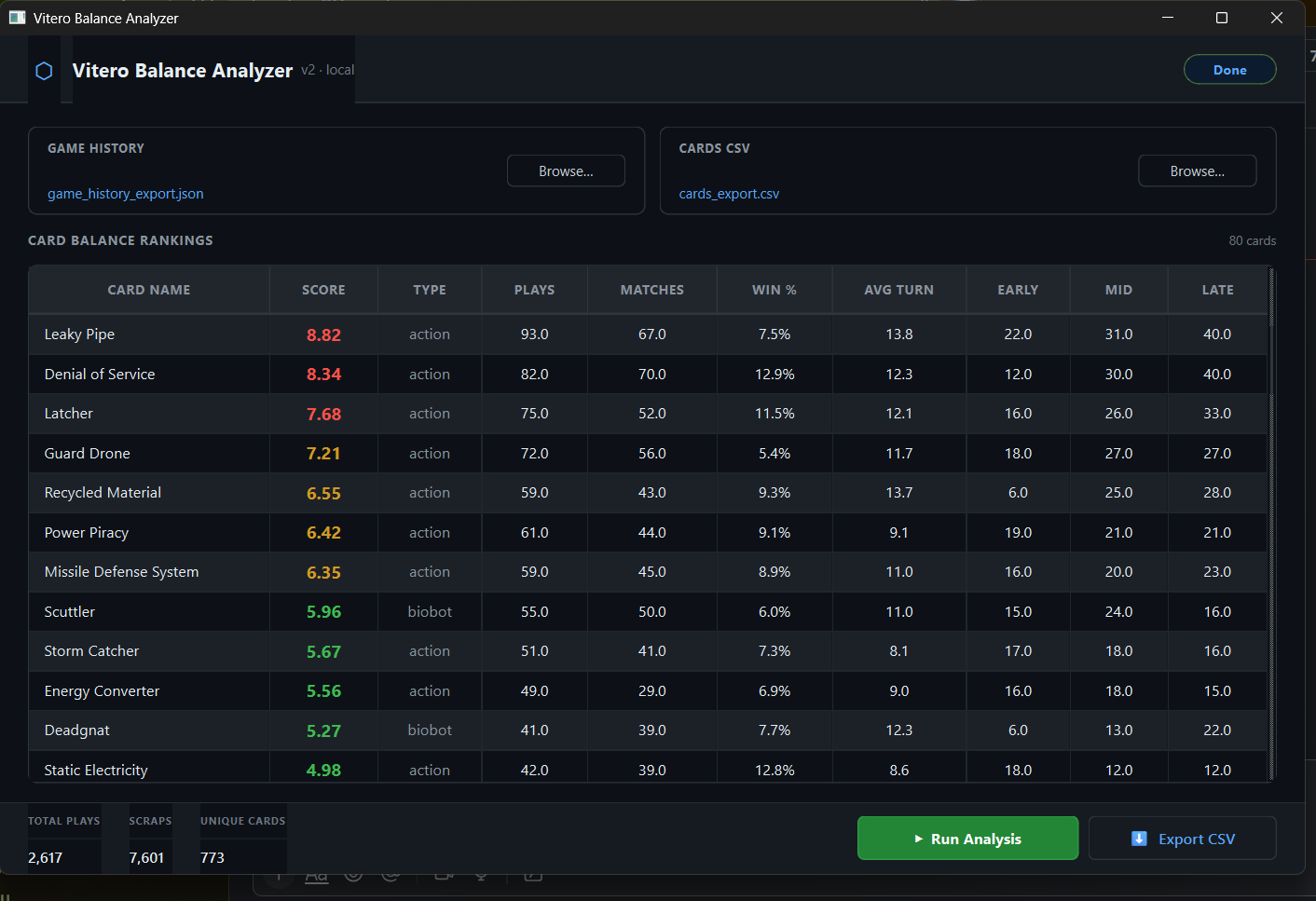Click the 13.8 average turn cell
Image resolution: width=1316 pixels, height=901 pixels.
coord(899,334)
